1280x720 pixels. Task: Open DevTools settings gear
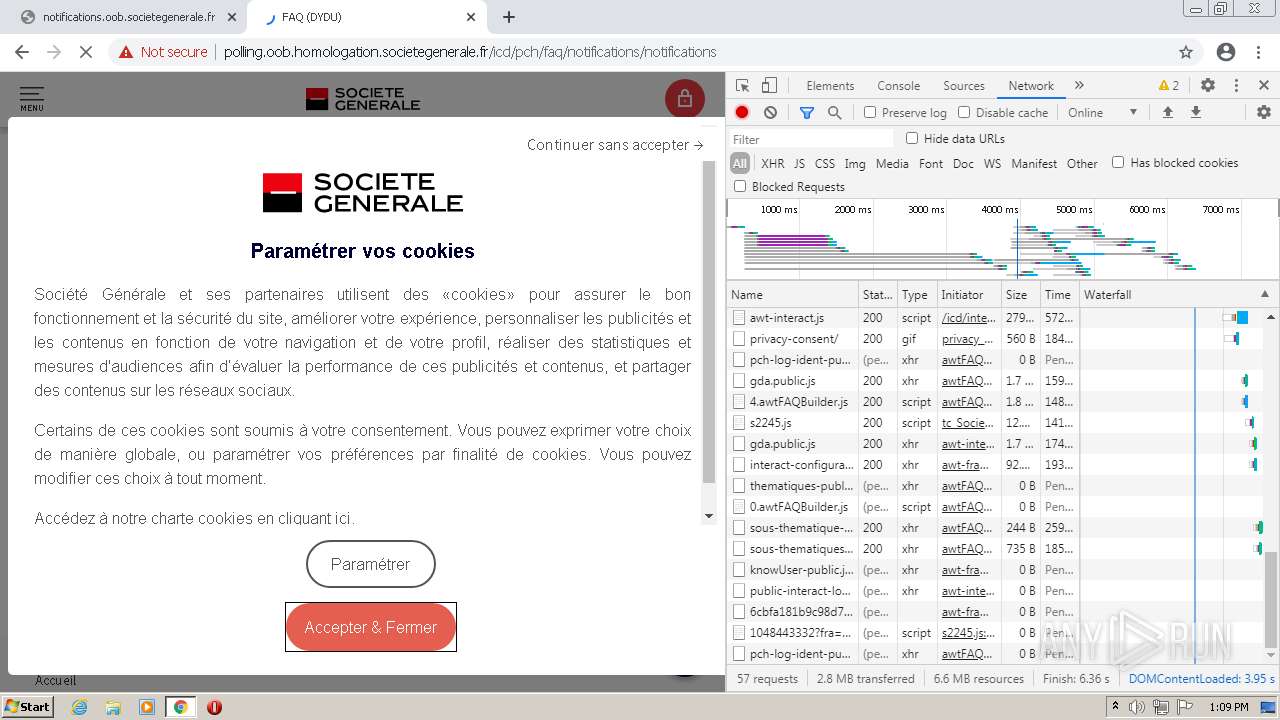coord(1208,86)
